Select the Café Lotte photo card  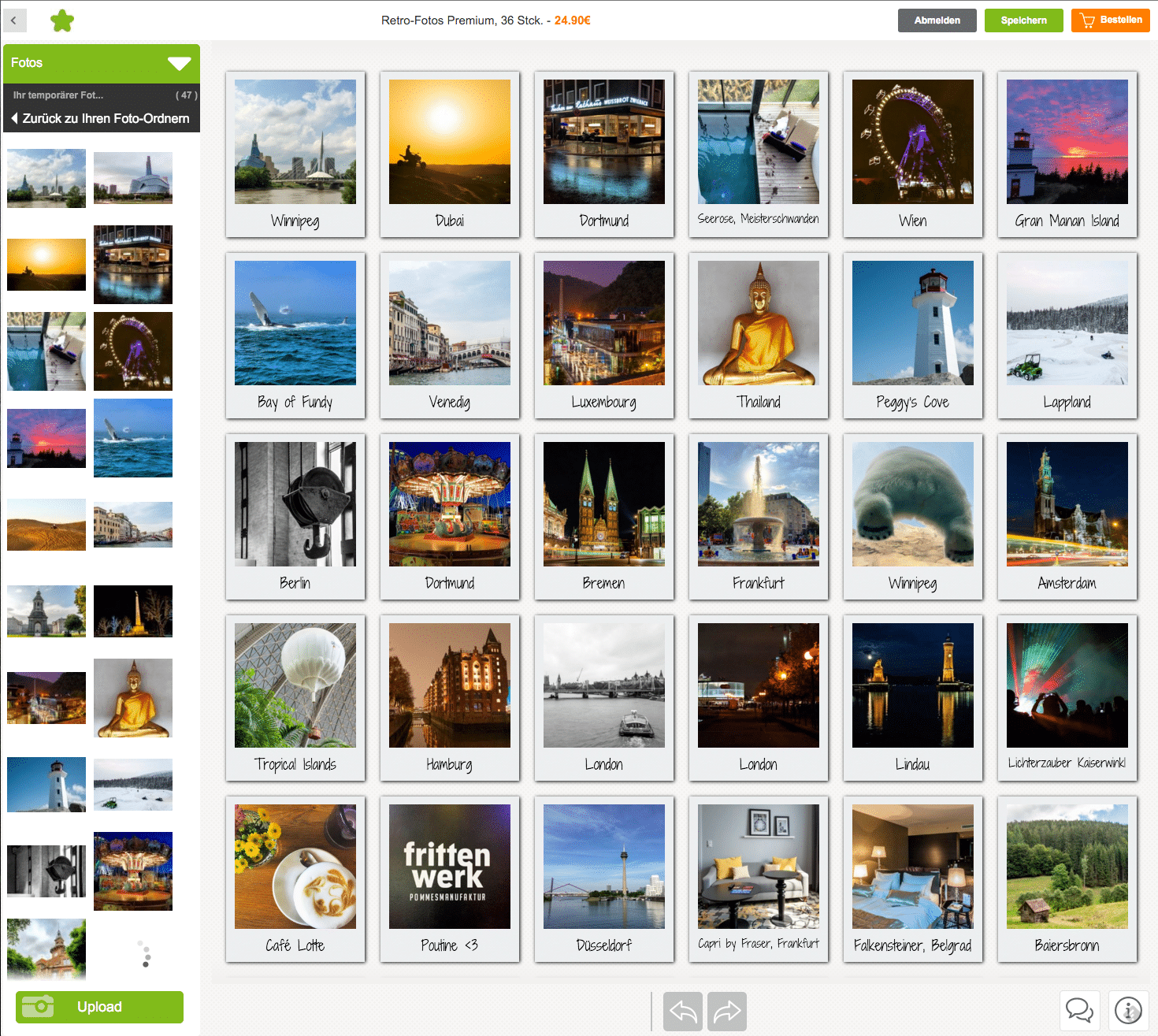point(295,879)
